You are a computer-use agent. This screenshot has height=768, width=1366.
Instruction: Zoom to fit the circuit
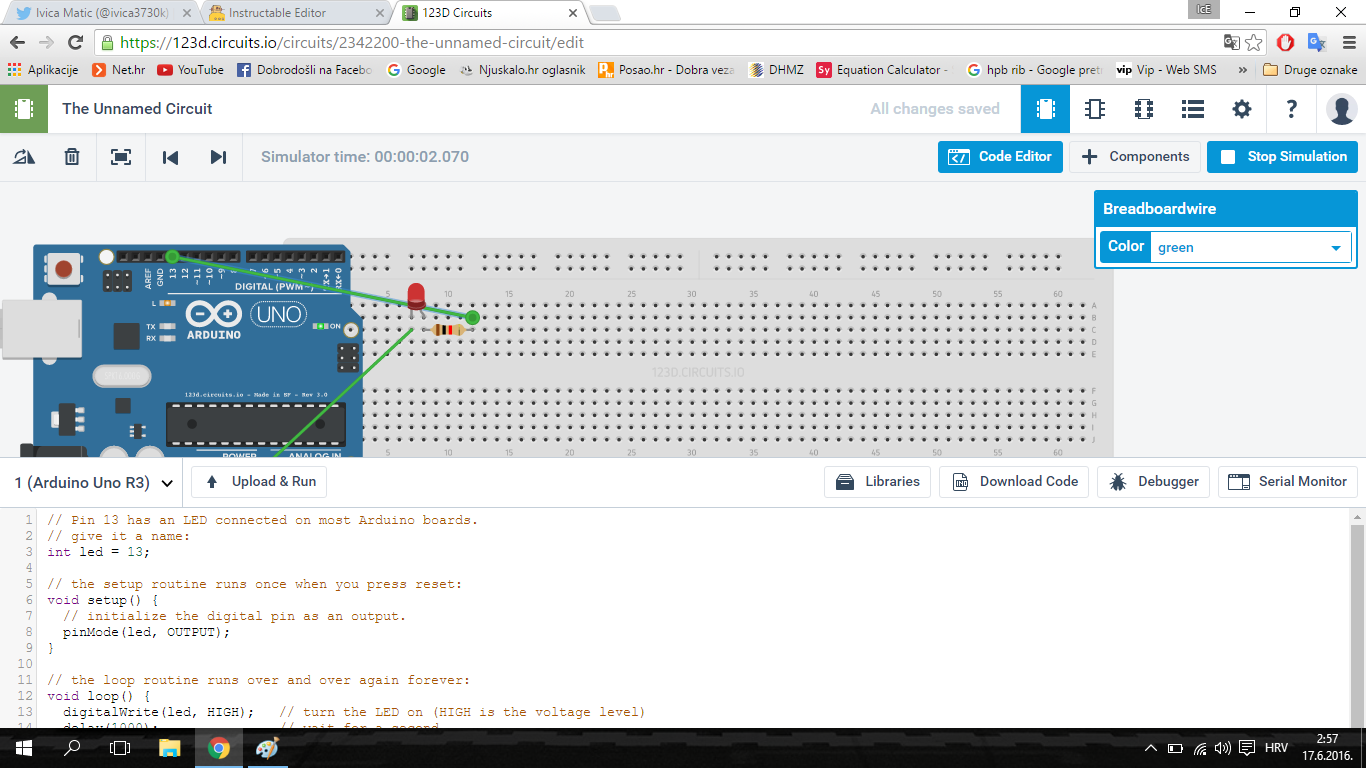[120, 157]
